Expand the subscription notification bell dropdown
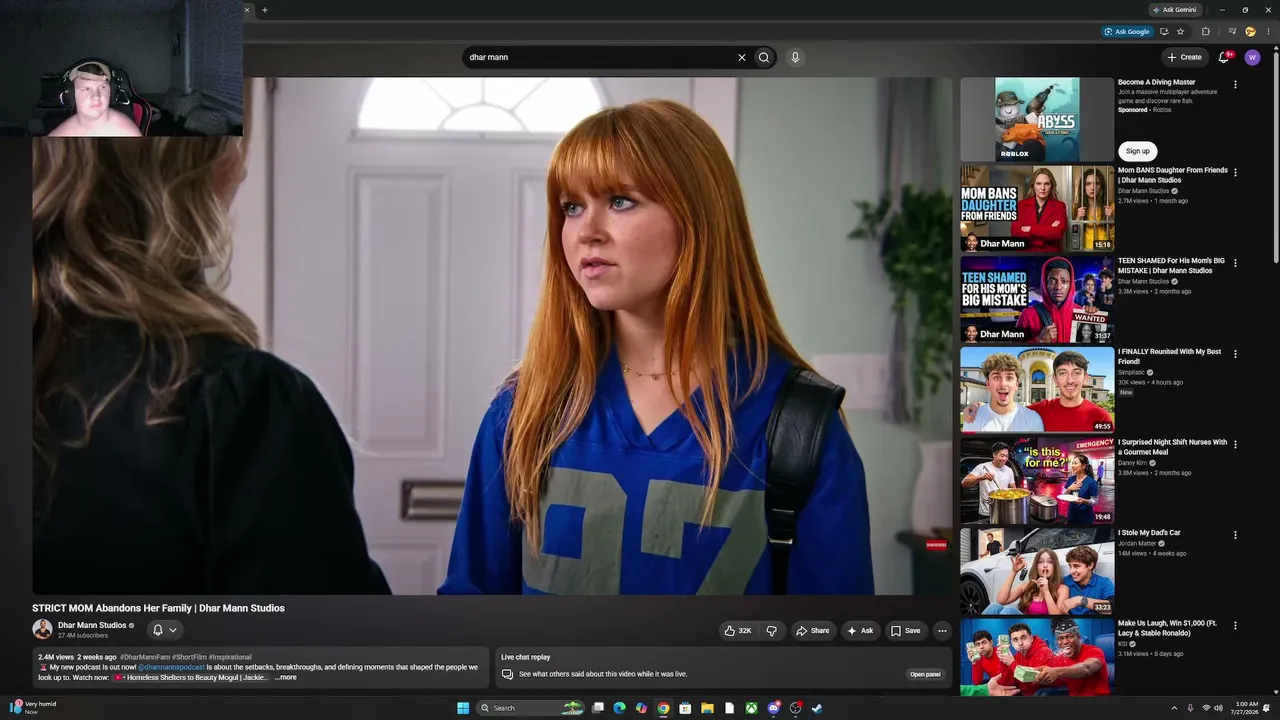 click(165, 630)
